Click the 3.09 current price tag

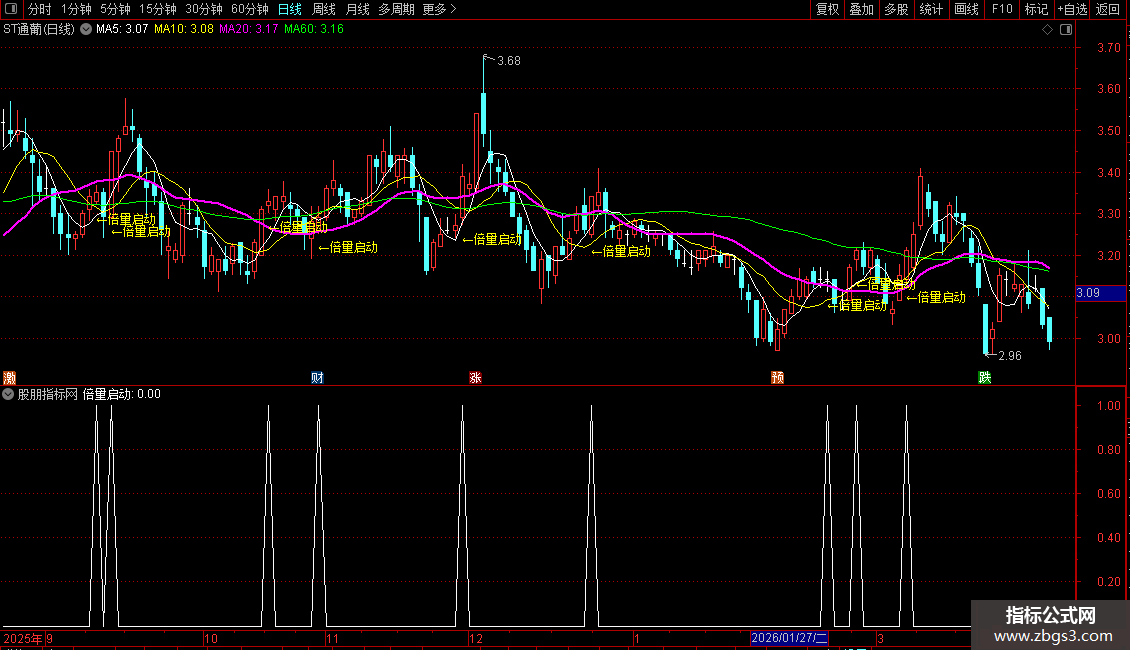[1100, 293]
